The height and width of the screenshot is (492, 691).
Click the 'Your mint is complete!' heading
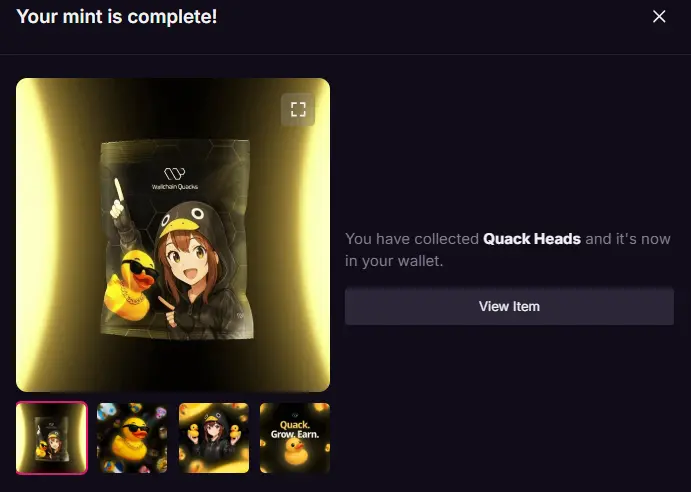point(117,17)
